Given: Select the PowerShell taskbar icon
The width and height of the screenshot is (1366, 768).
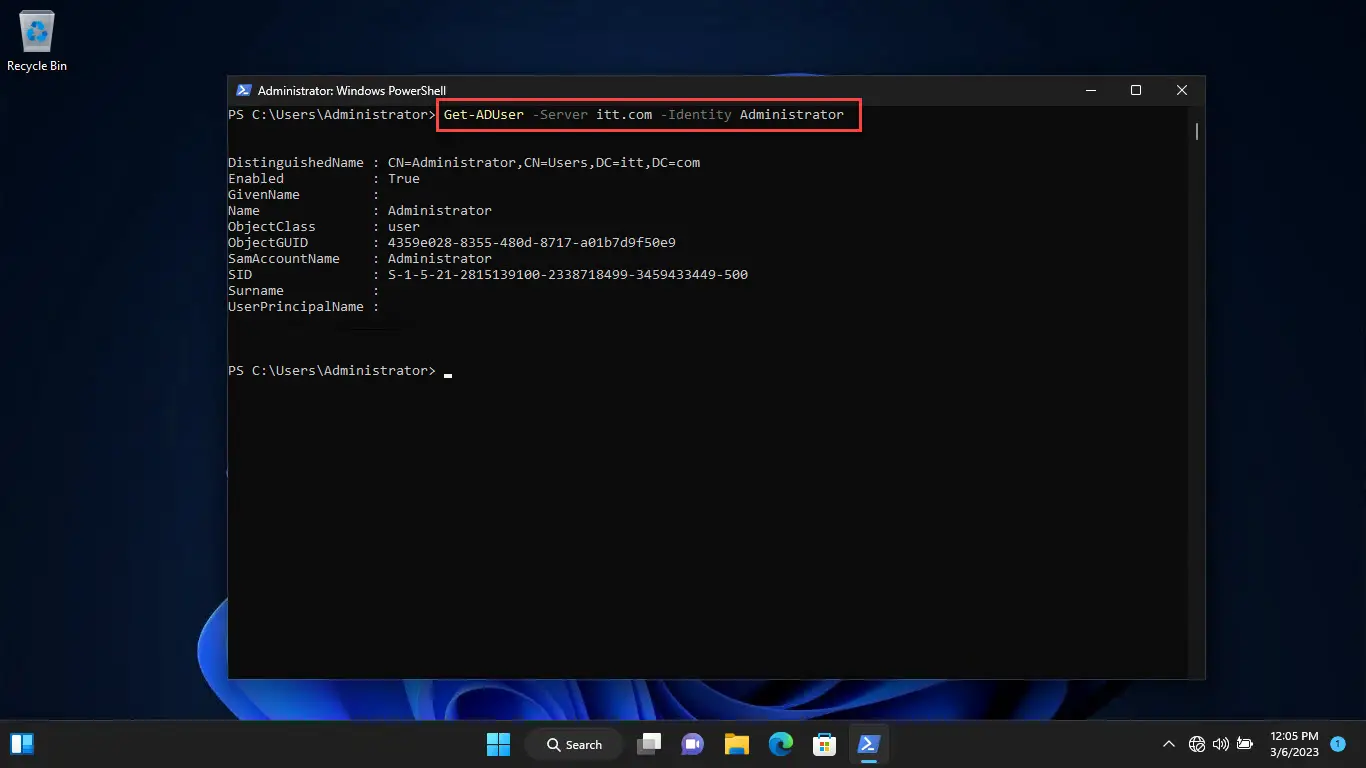Looking at the screenshot, I should tap(868, 744).
